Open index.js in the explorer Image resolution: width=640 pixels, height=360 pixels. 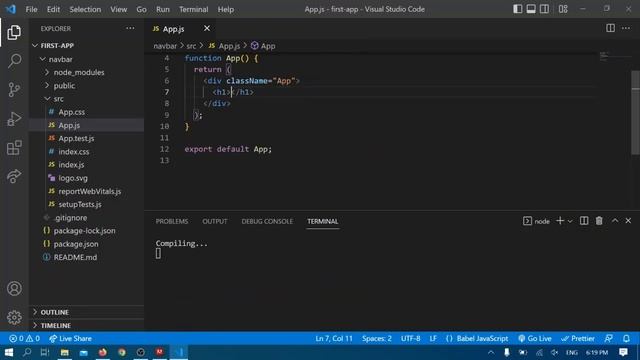click(86, 165)
